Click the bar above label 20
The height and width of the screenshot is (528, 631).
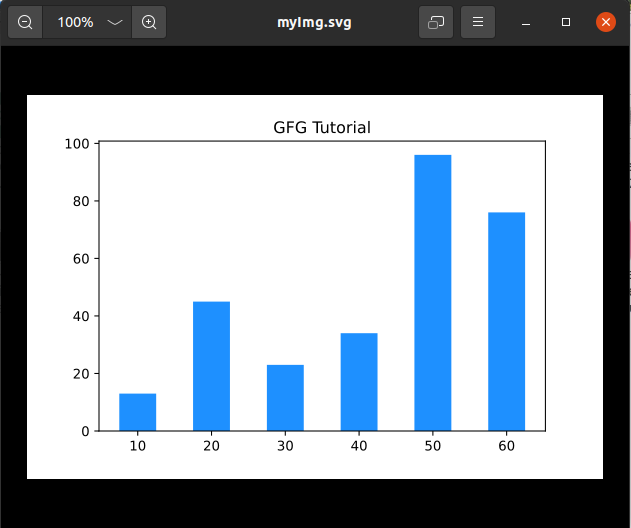(x=211, y=366)
